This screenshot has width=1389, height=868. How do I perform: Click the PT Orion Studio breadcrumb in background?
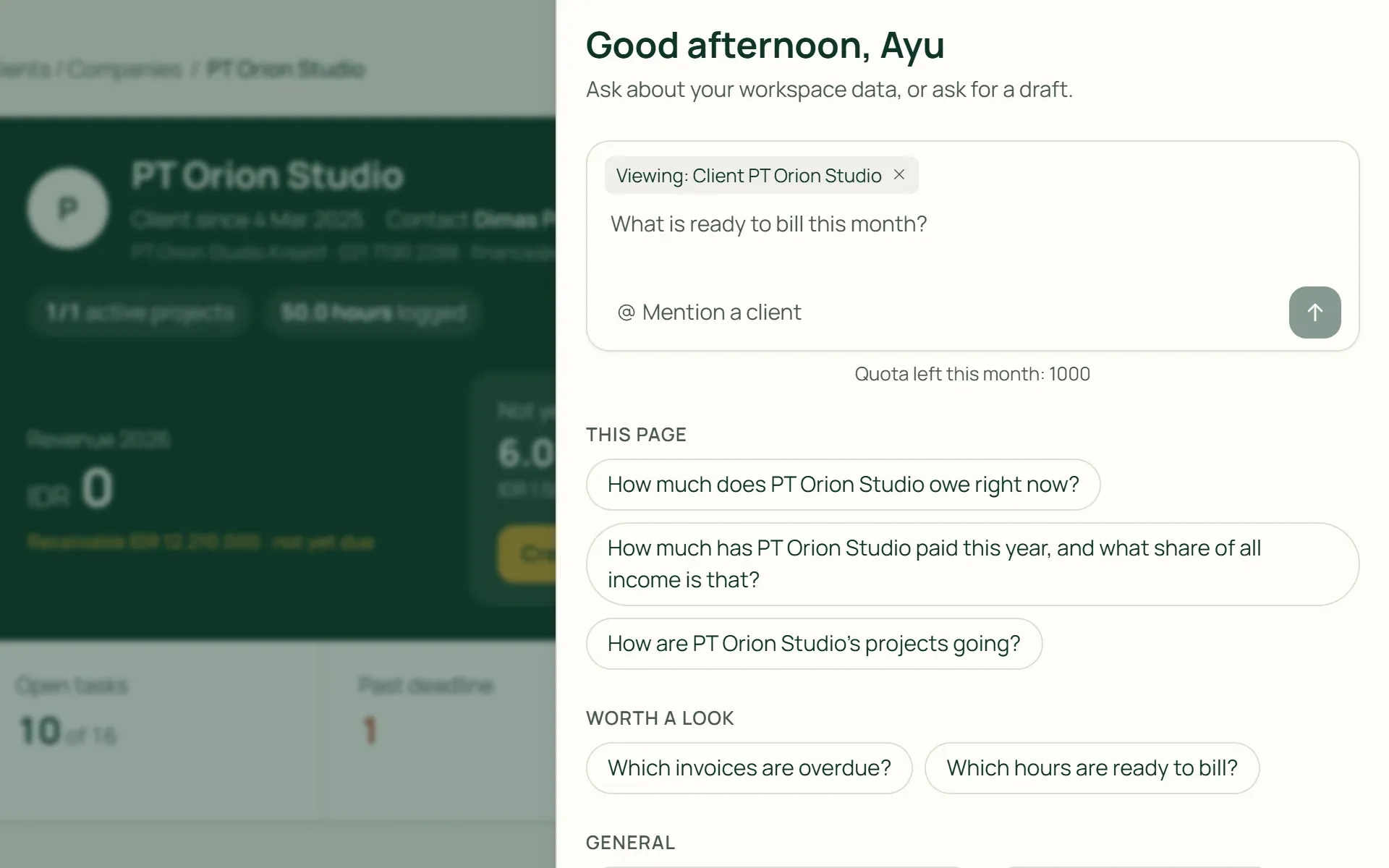286,69
